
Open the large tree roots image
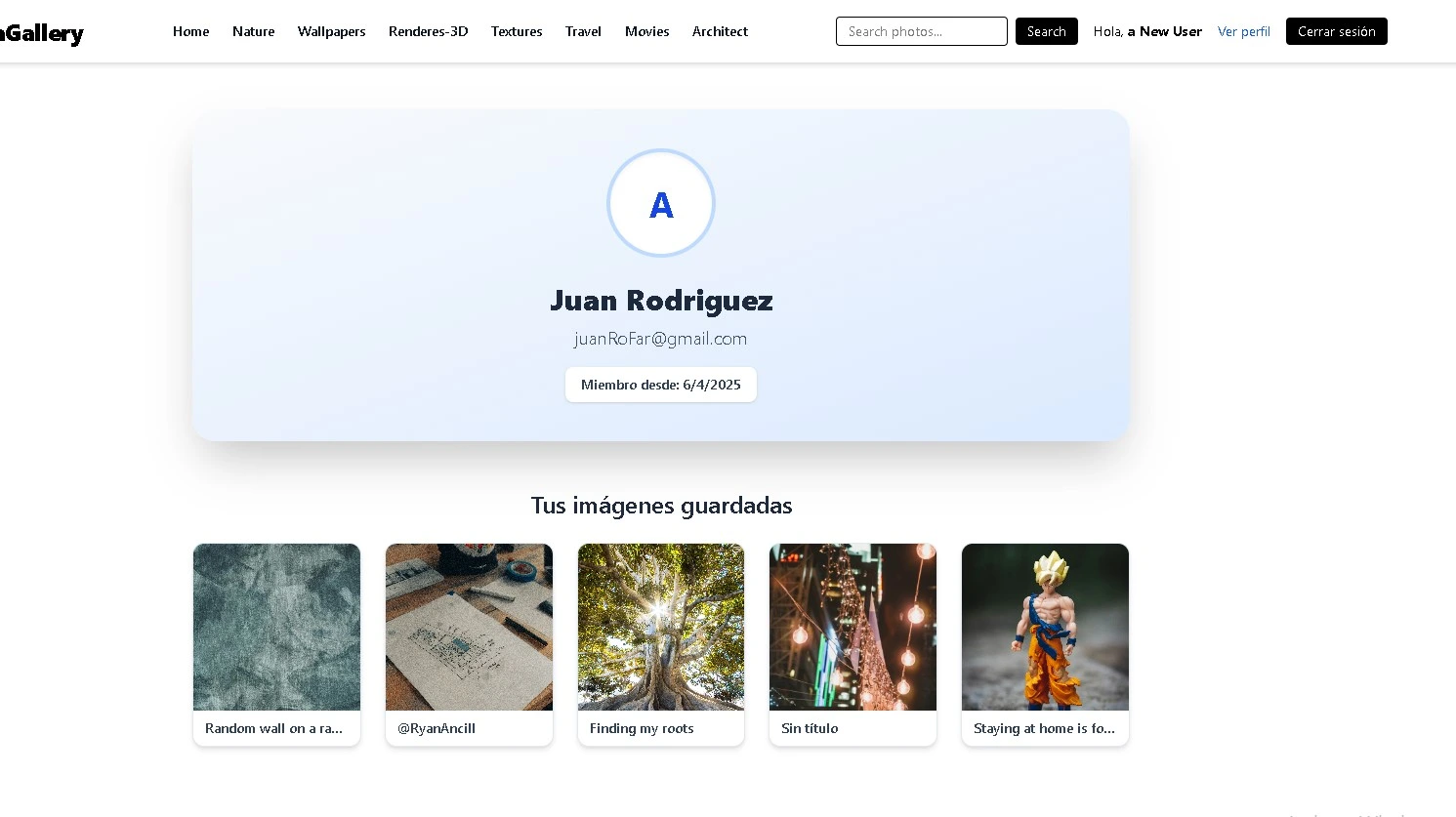pyautogui.click(x=661, y=627)
